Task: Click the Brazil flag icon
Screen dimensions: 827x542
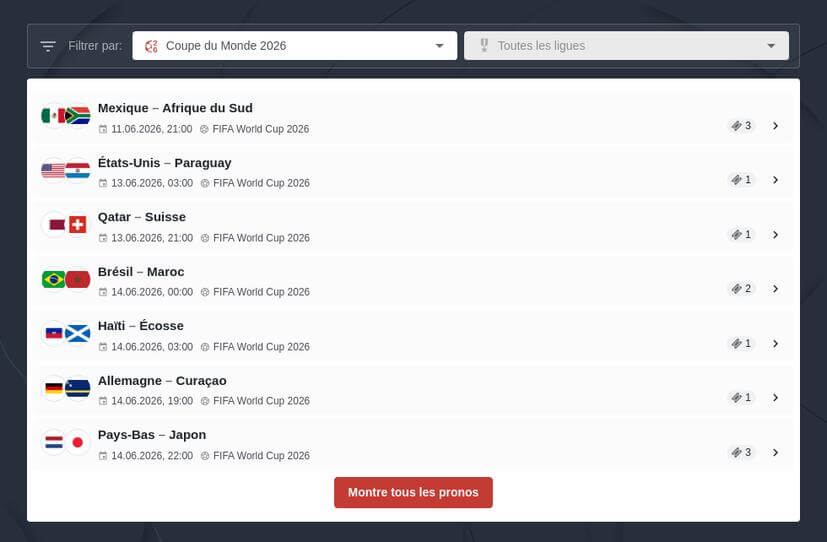Action: [x=53, y=279]
